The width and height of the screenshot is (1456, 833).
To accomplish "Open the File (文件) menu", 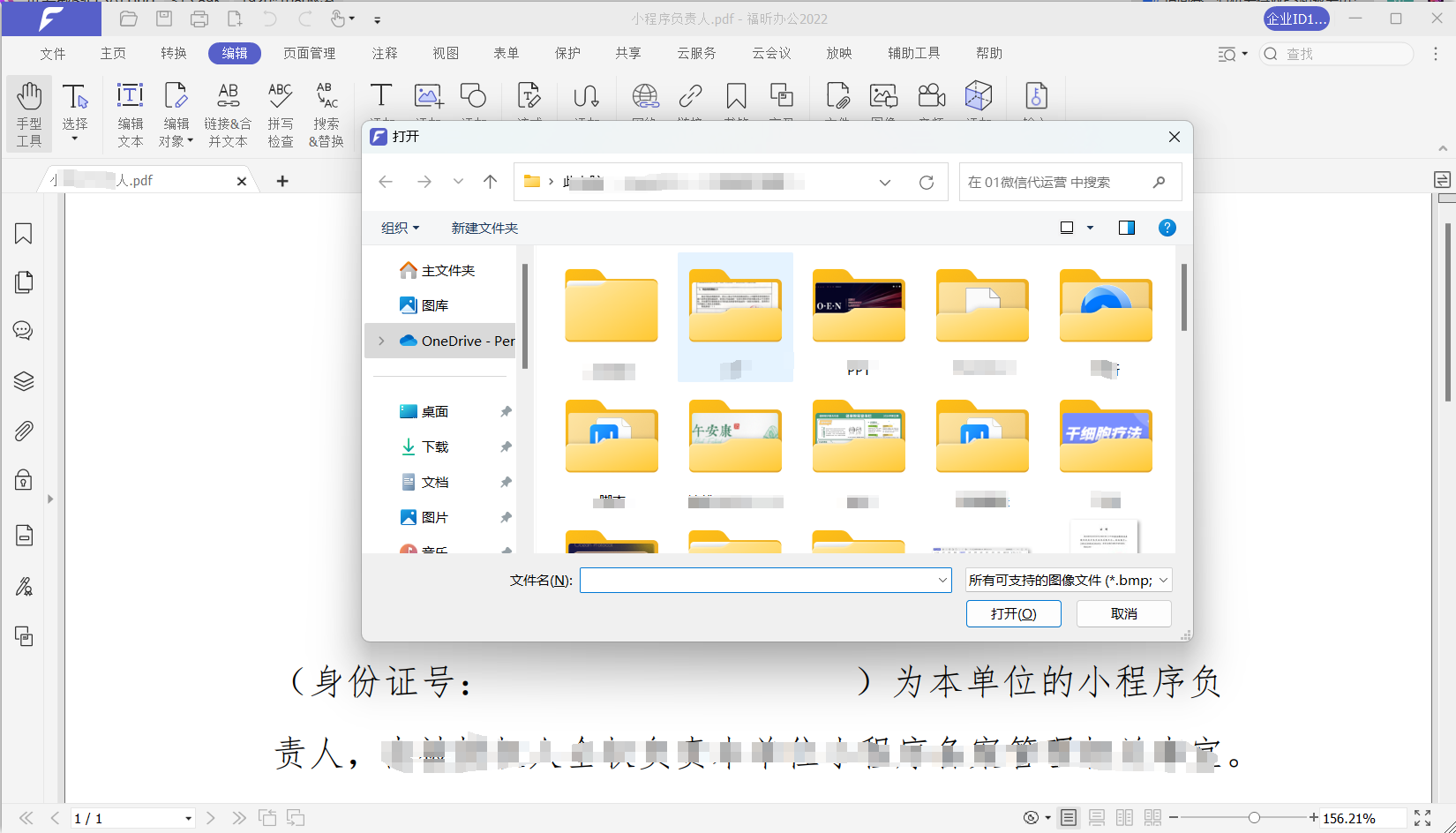I will (x=53, y=54).
